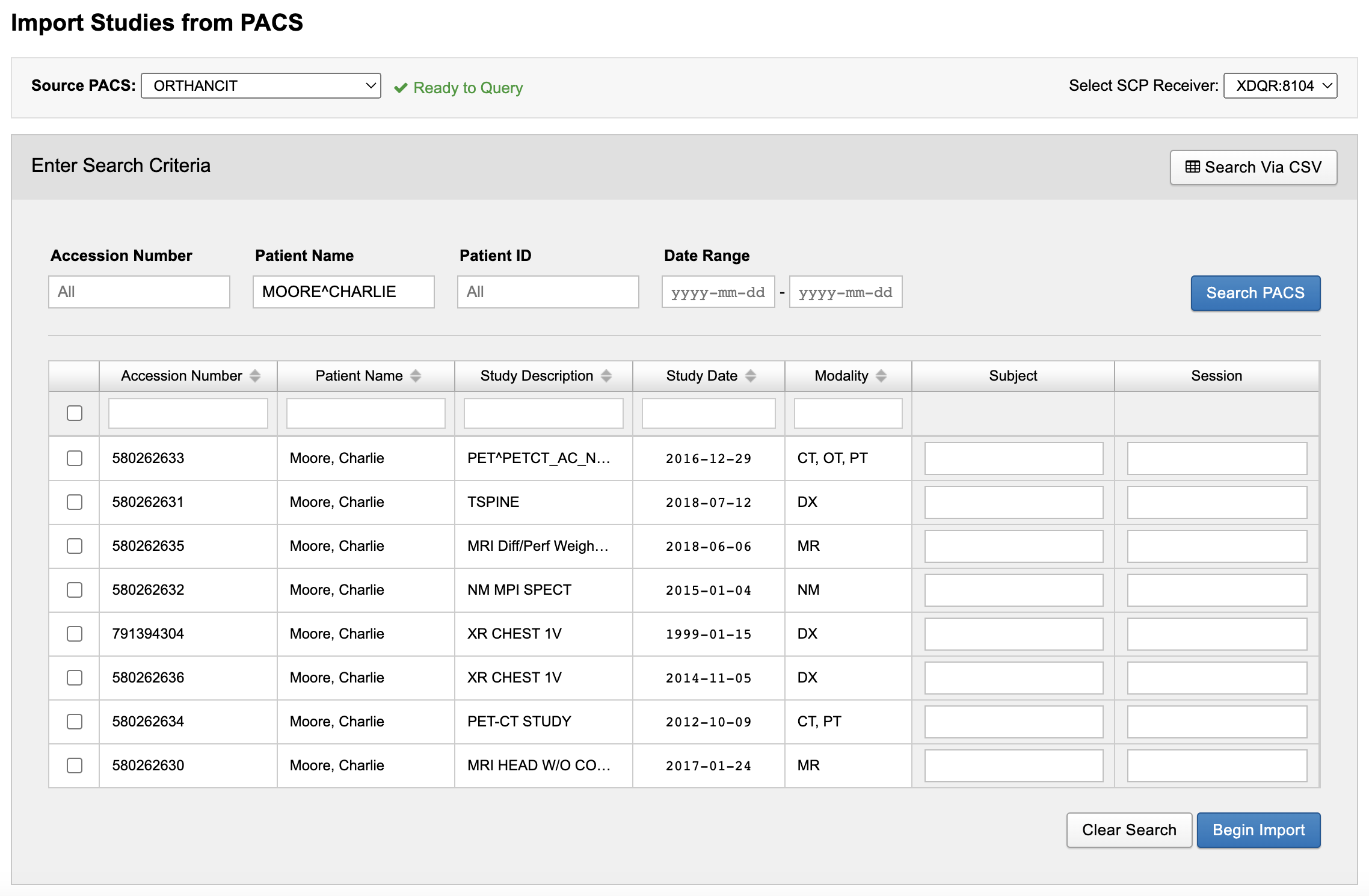Click Search Via CSV button
The image size is (1369, 896).
tap(1254, 167)
